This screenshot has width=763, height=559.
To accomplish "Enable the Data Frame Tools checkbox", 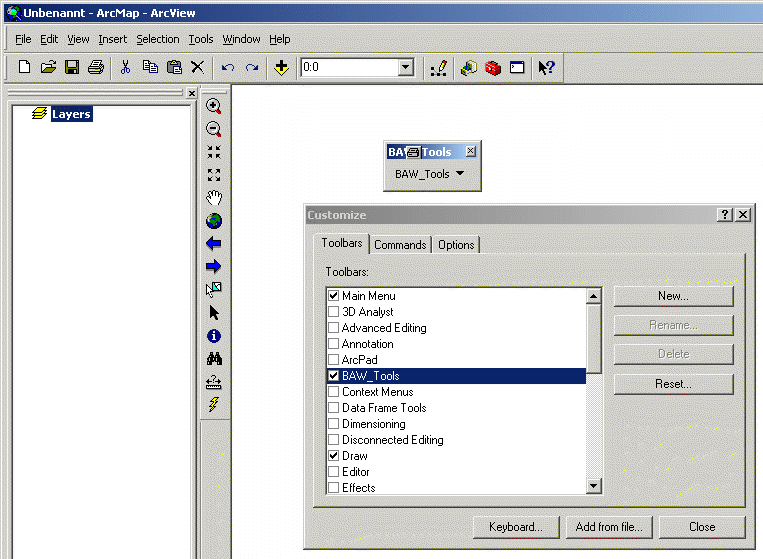I will coord(333,408).
